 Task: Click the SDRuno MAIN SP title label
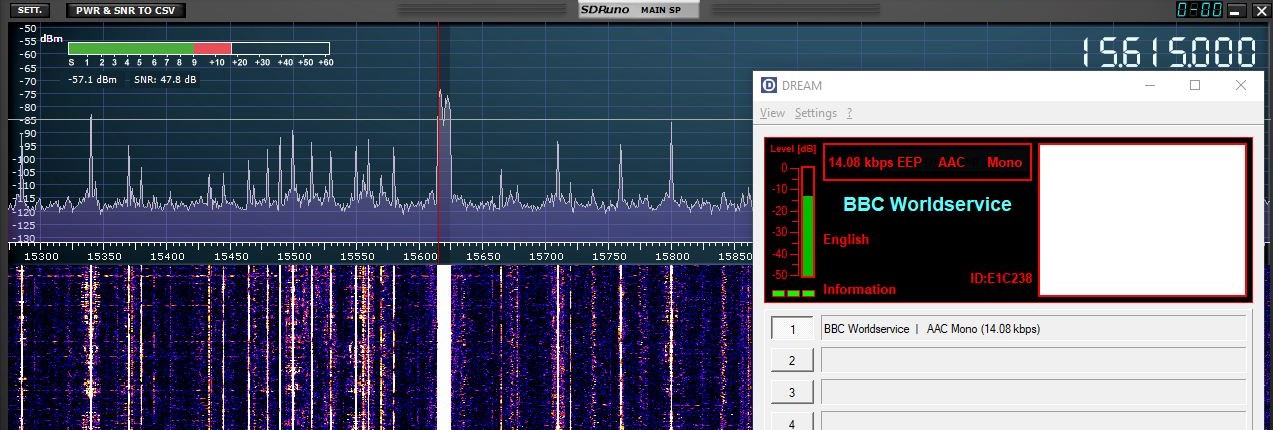[639, 10]
